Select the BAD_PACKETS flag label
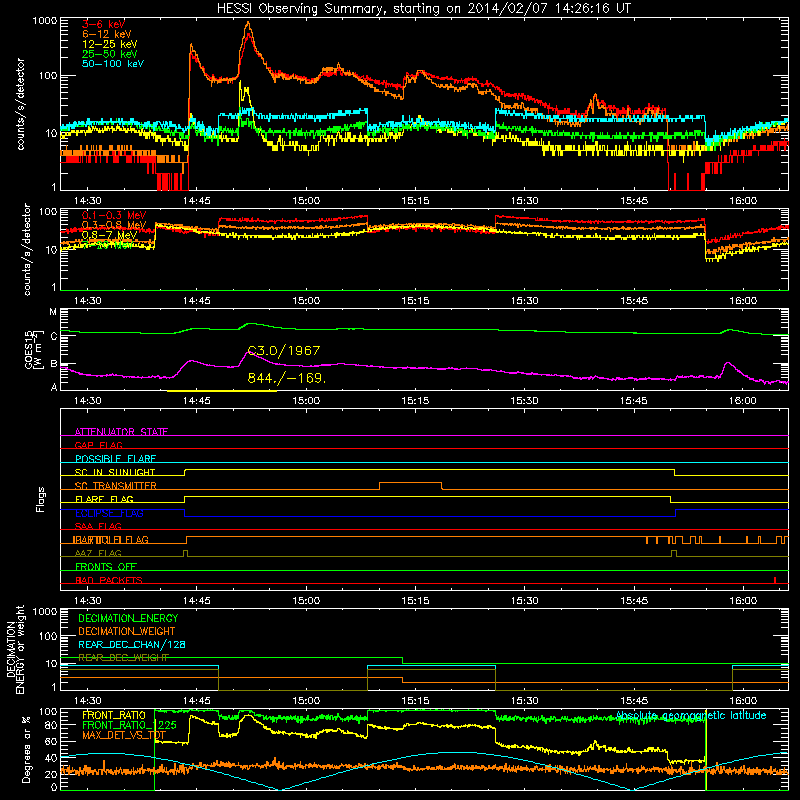Screen dimensions: 800x800 109,580
